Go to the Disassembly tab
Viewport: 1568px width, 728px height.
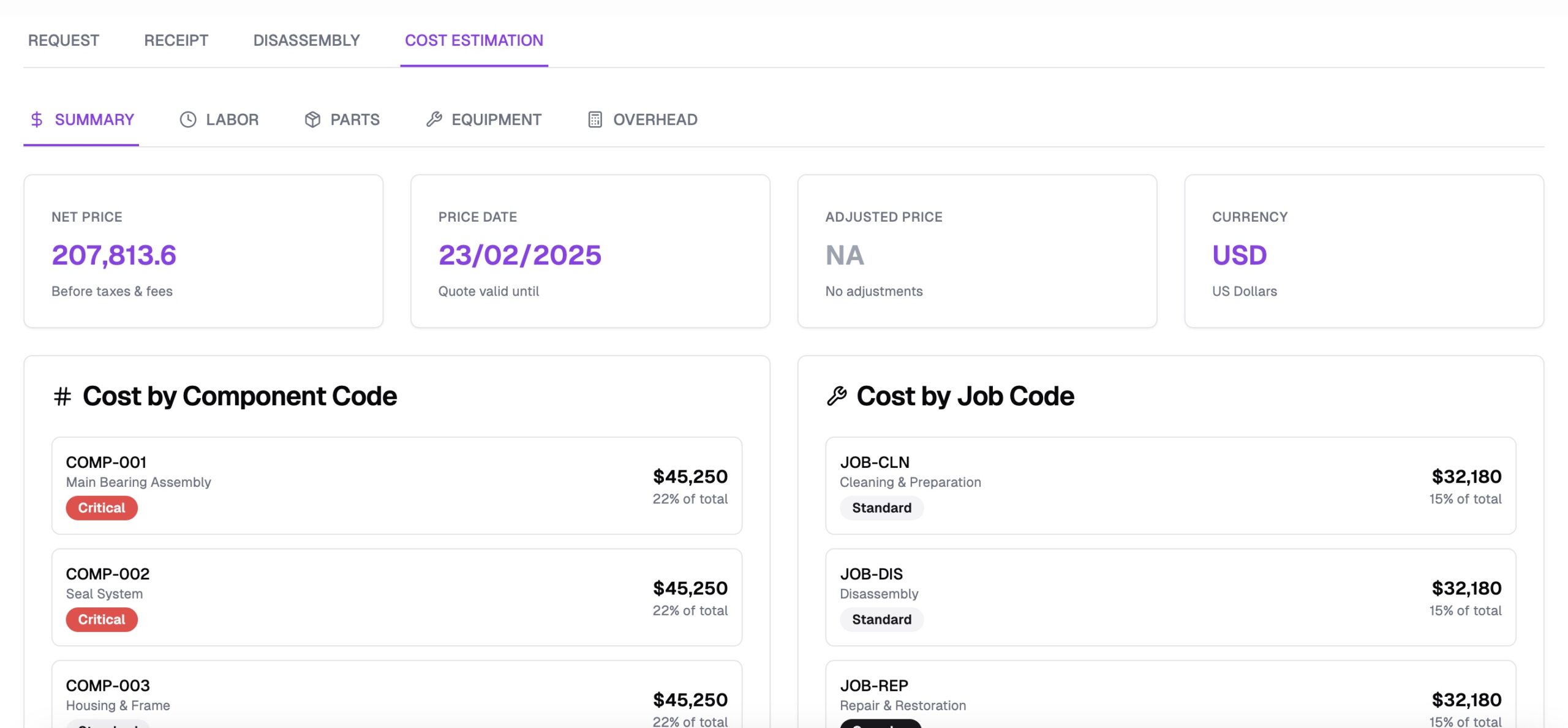(x=307, y=40)
